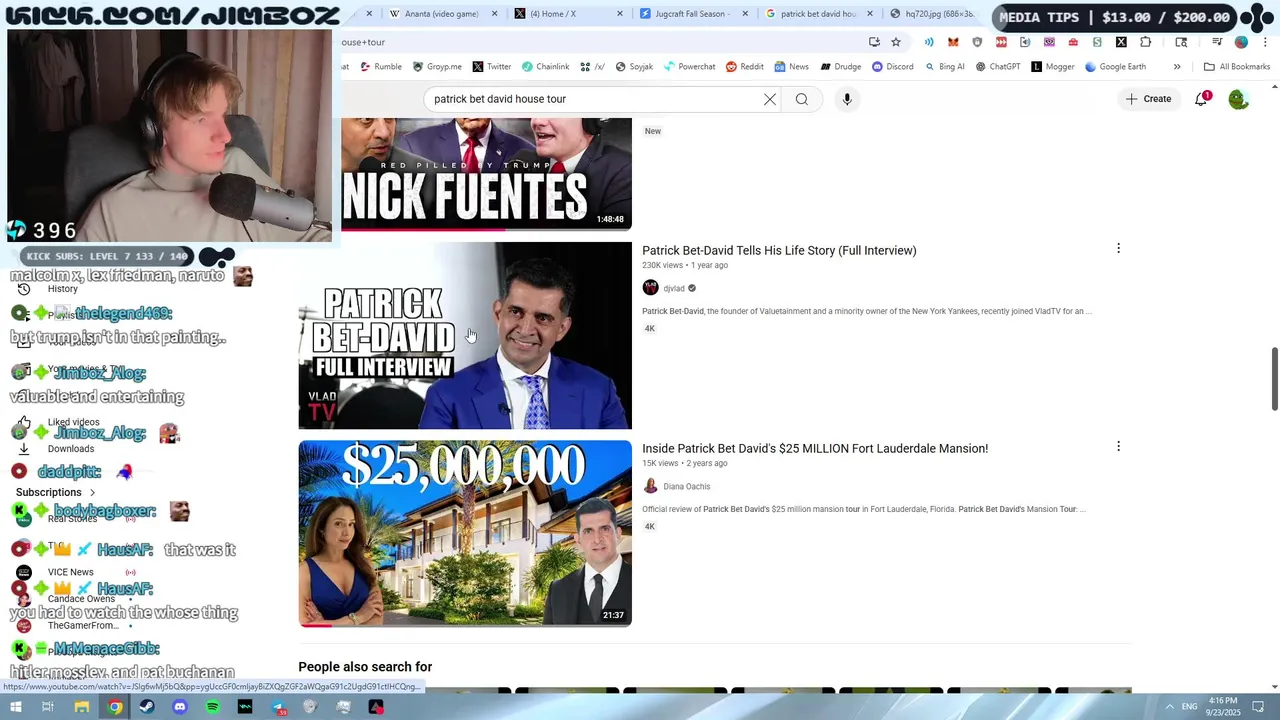Open the All Bookmarks folder
The image size is (1280, 720).
coord(1237,67)
